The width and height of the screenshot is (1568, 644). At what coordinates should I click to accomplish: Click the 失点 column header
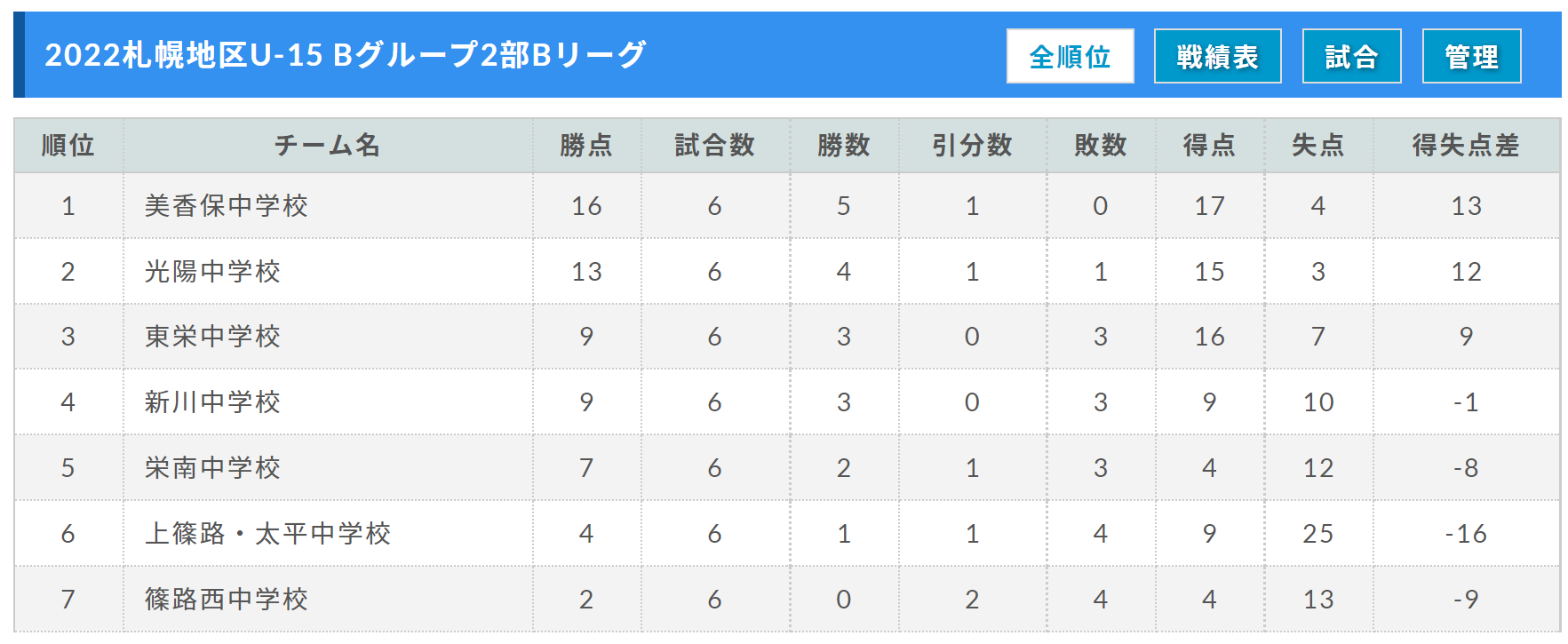point(1317,145)
